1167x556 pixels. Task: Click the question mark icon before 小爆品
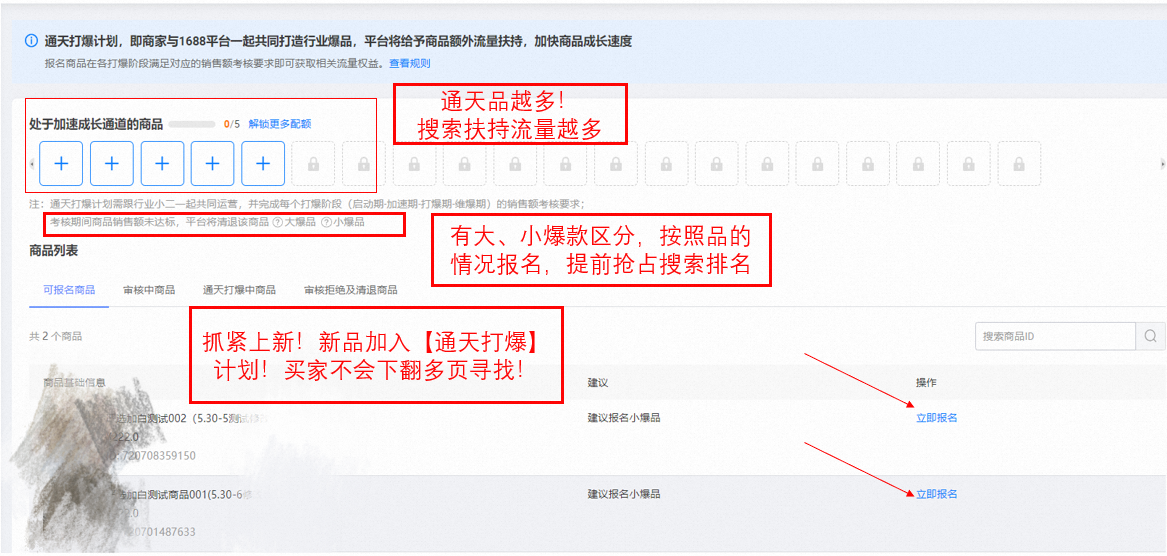pos(326,222)
